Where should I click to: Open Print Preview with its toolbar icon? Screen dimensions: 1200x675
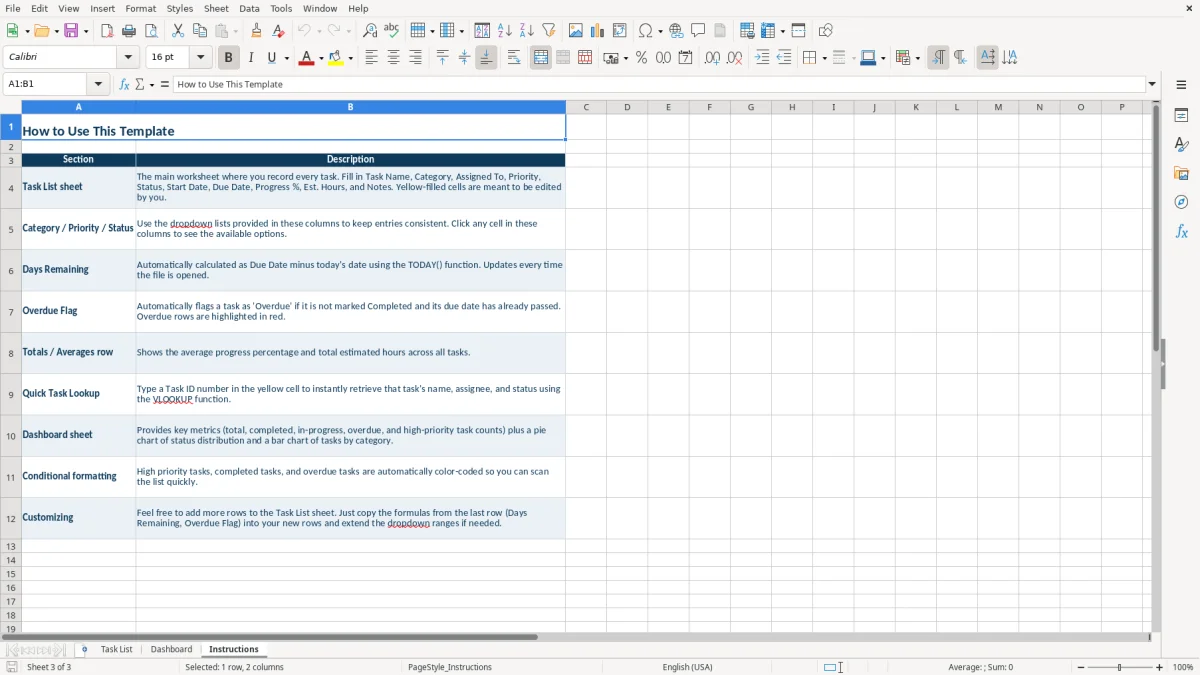(x=150, y=31)
